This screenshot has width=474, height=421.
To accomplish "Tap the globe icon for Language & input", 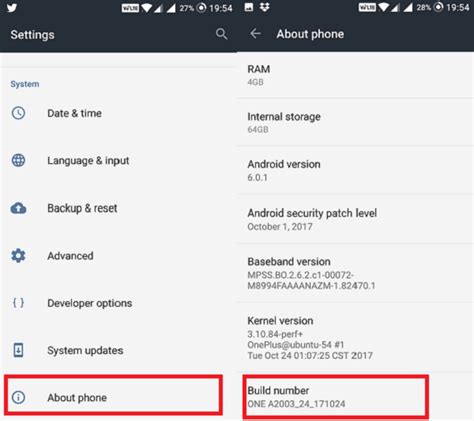I will click(x=18, y=160).
